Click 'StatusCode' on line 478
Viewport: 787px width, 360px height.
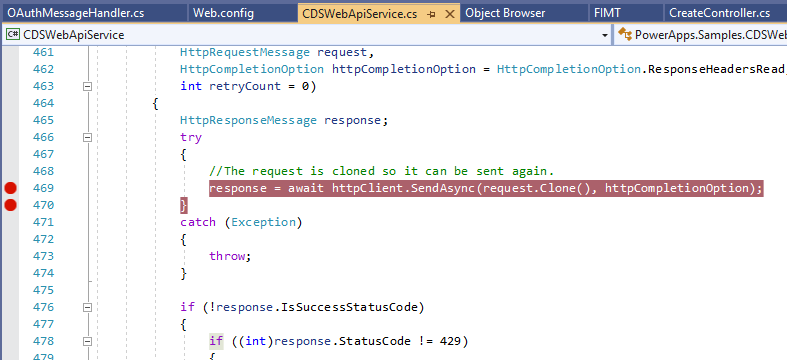coord(374,341)
